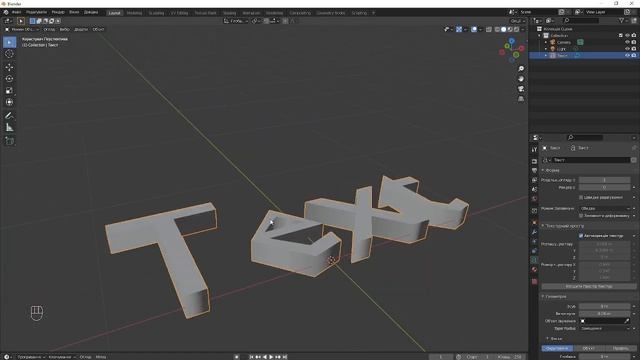Open the Global transform orientation dropdown
This screenshot has width=640, height=360.
pyautogui.click(x=236, y=21)
